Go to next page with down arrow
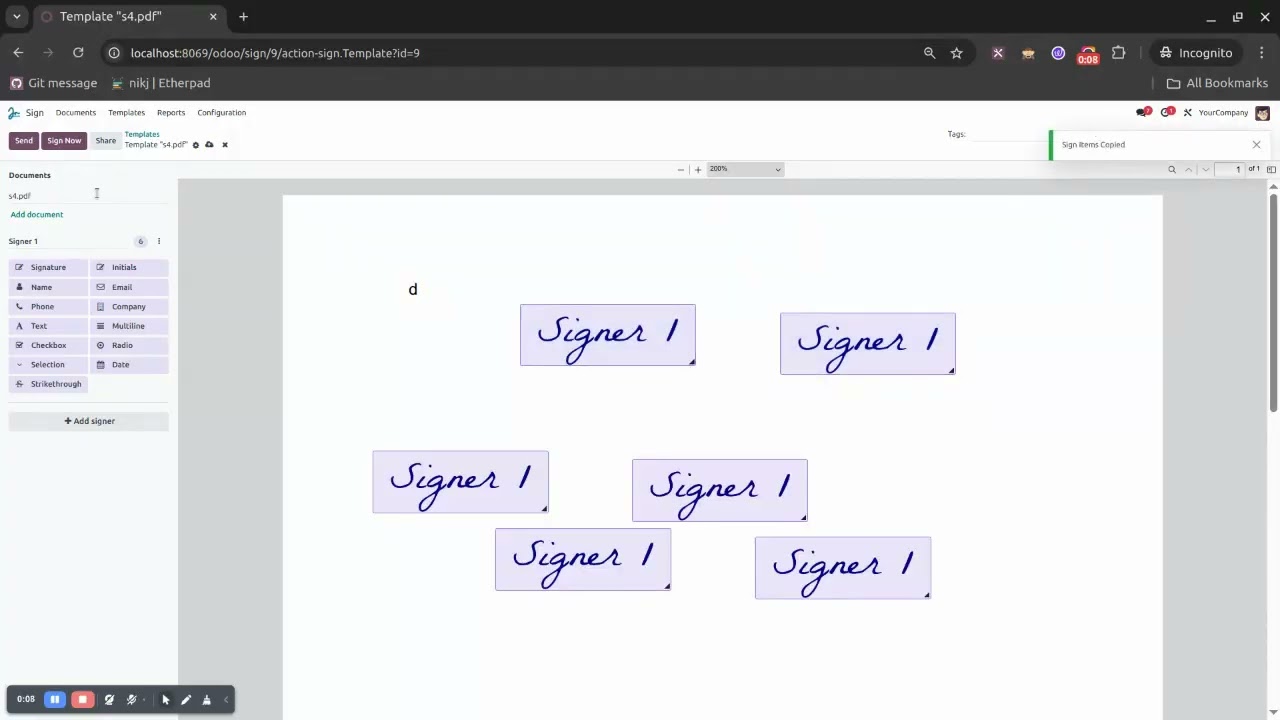Image resolution: width=1280 pixels, height=720 pixels. point(1204,169)
